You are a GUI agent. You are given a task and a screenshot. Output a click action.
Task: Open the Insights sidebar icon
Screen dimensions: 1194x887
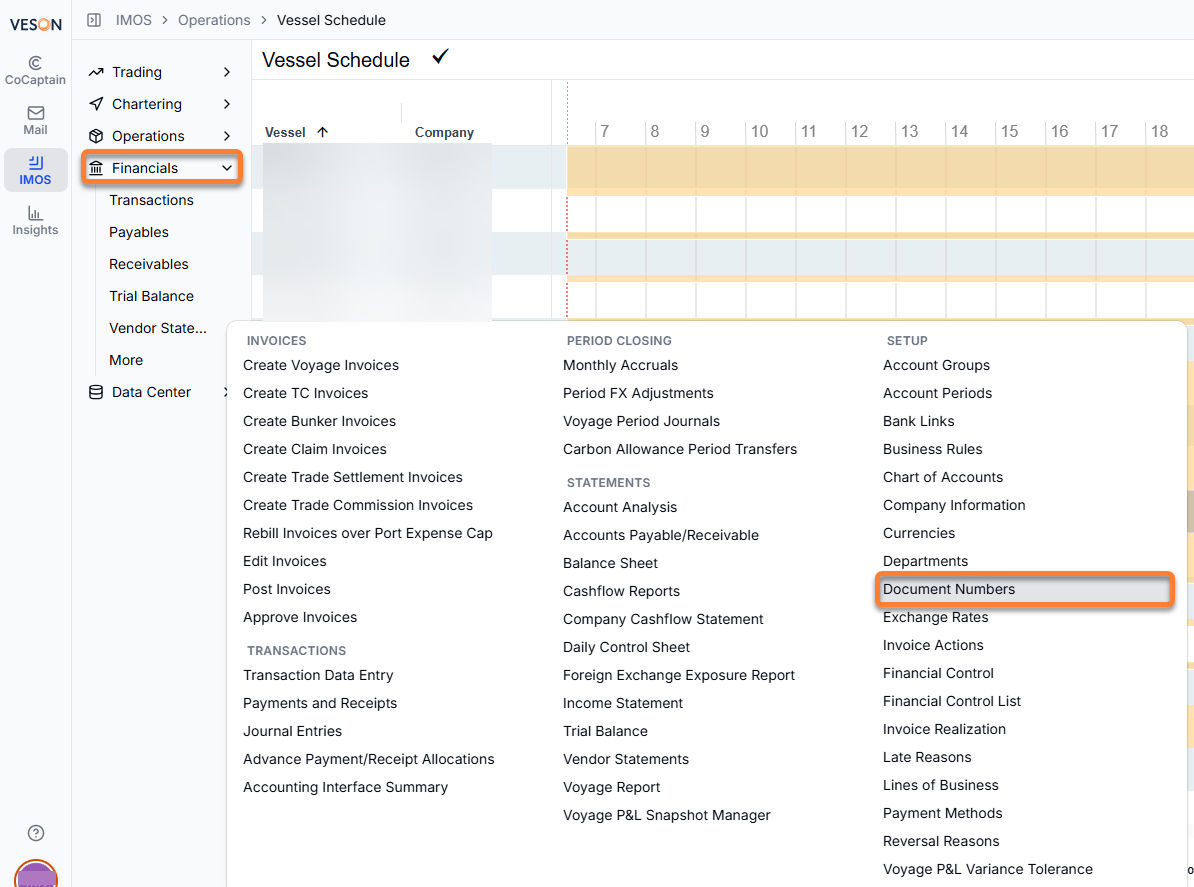(x=35, y=221)
